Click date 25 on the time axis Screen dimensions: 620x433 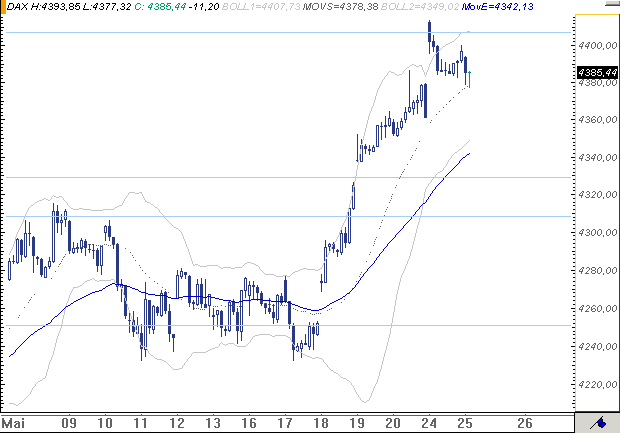pyautogui.click(x=465, y=424)
